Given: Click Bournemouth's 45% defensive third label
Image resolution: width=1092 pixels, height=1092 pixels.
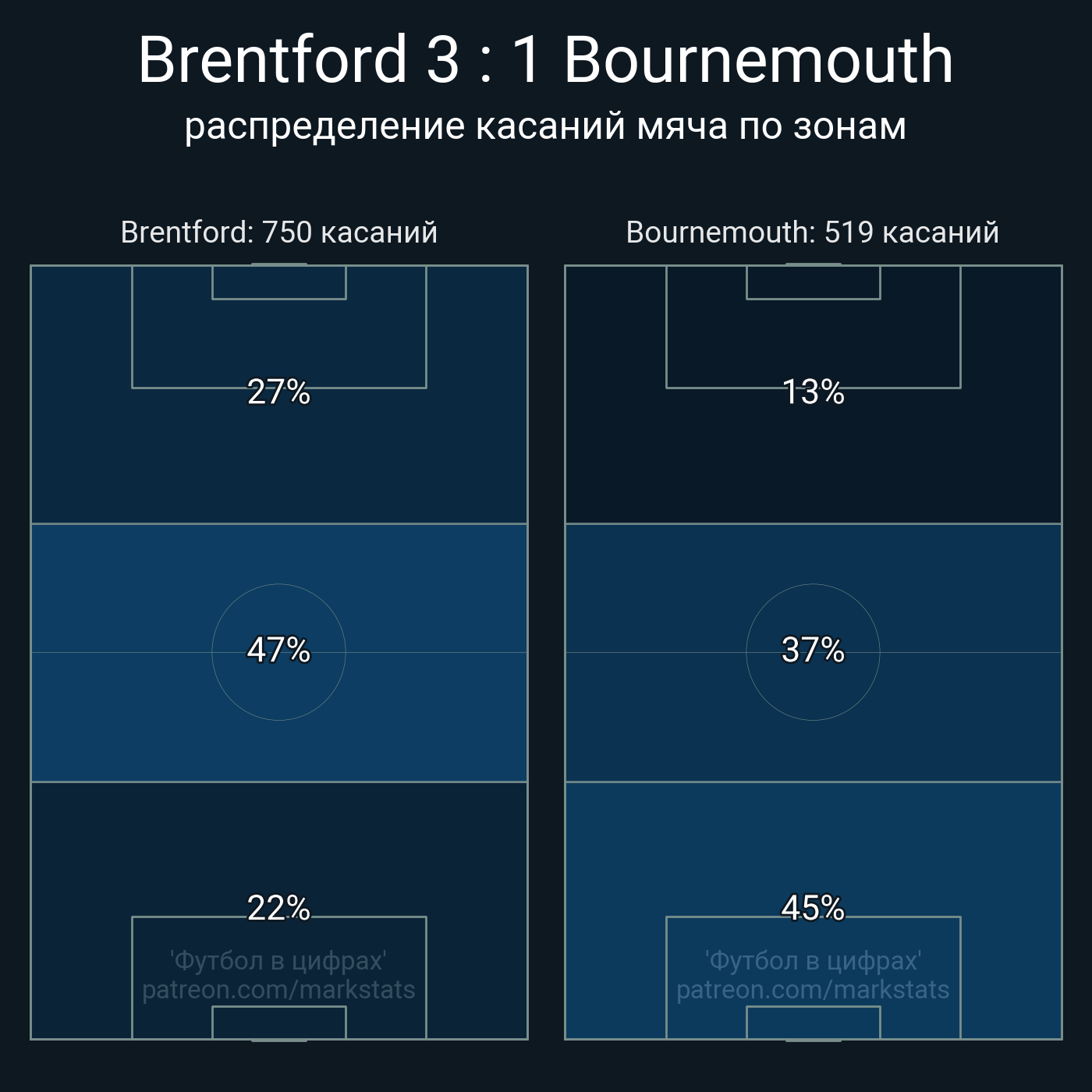Looking at the screenshot, I should (x=813, y=908).
